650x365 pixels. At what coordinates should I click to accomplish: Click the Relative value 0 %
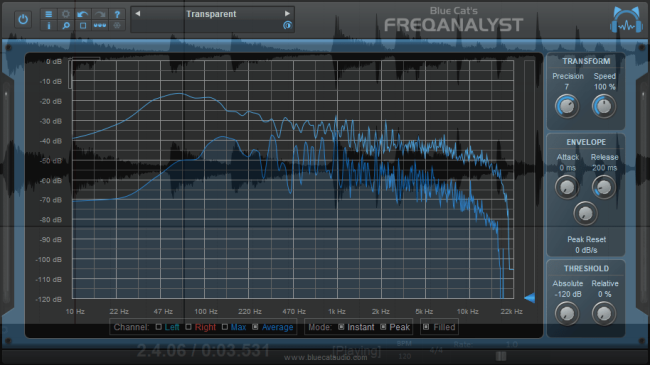pos(604,294)
